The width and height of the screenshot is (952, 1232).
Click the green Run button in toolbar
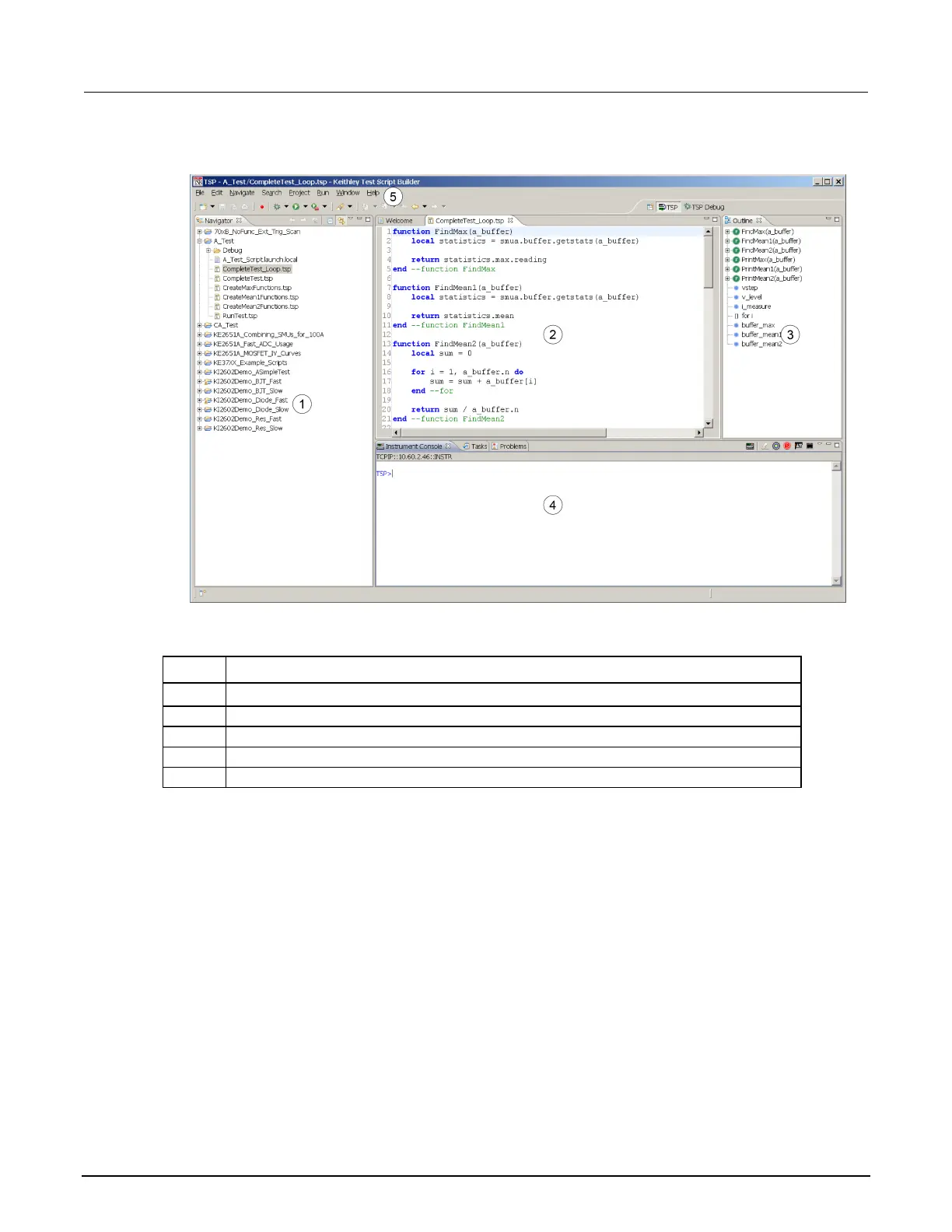(x=296, y=207)
